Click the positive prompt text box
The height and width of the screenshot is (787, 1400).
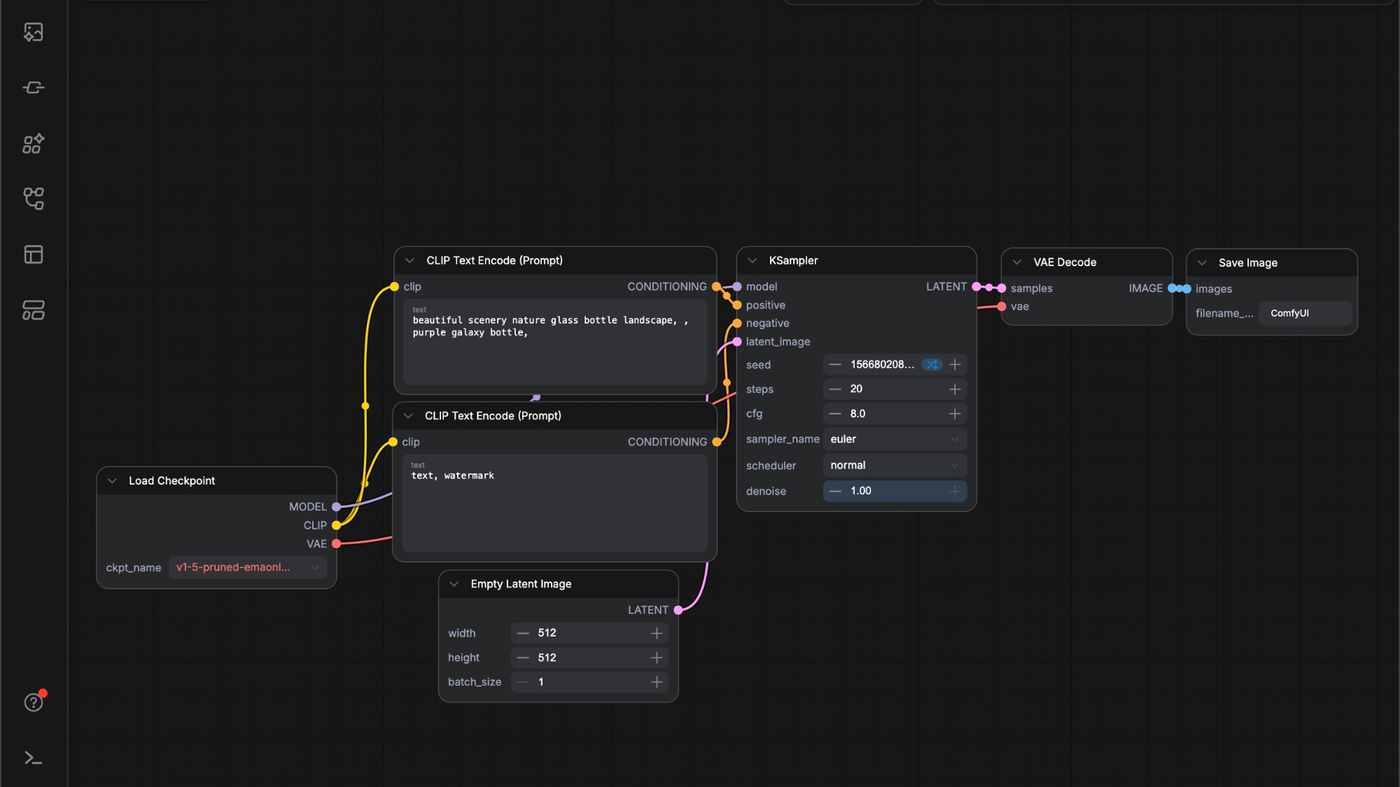(555, 342)
